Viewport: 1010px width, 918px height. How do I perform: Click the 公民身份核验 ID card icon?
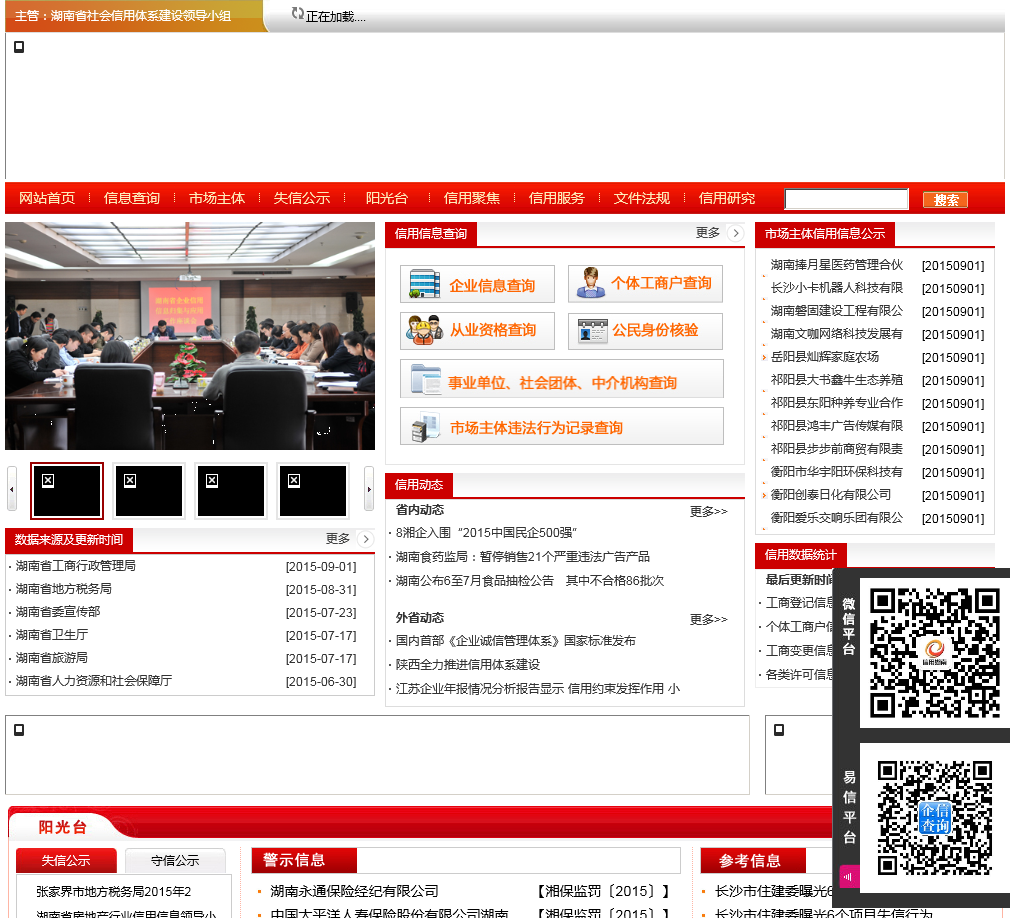(x=593, y=331)
